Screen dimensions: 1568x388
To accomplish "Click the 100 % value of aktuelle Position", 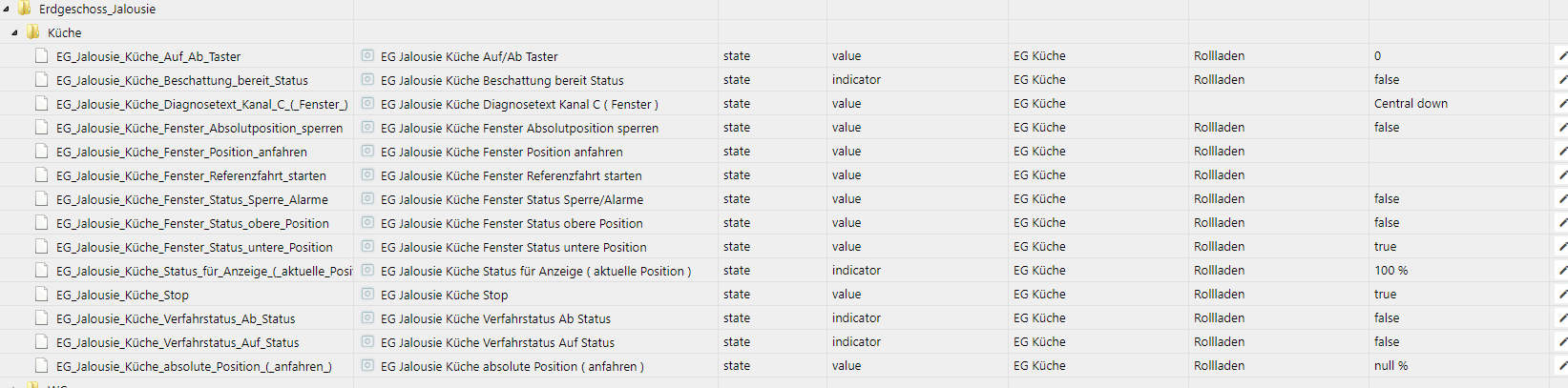I will [x=1390, y=271].
